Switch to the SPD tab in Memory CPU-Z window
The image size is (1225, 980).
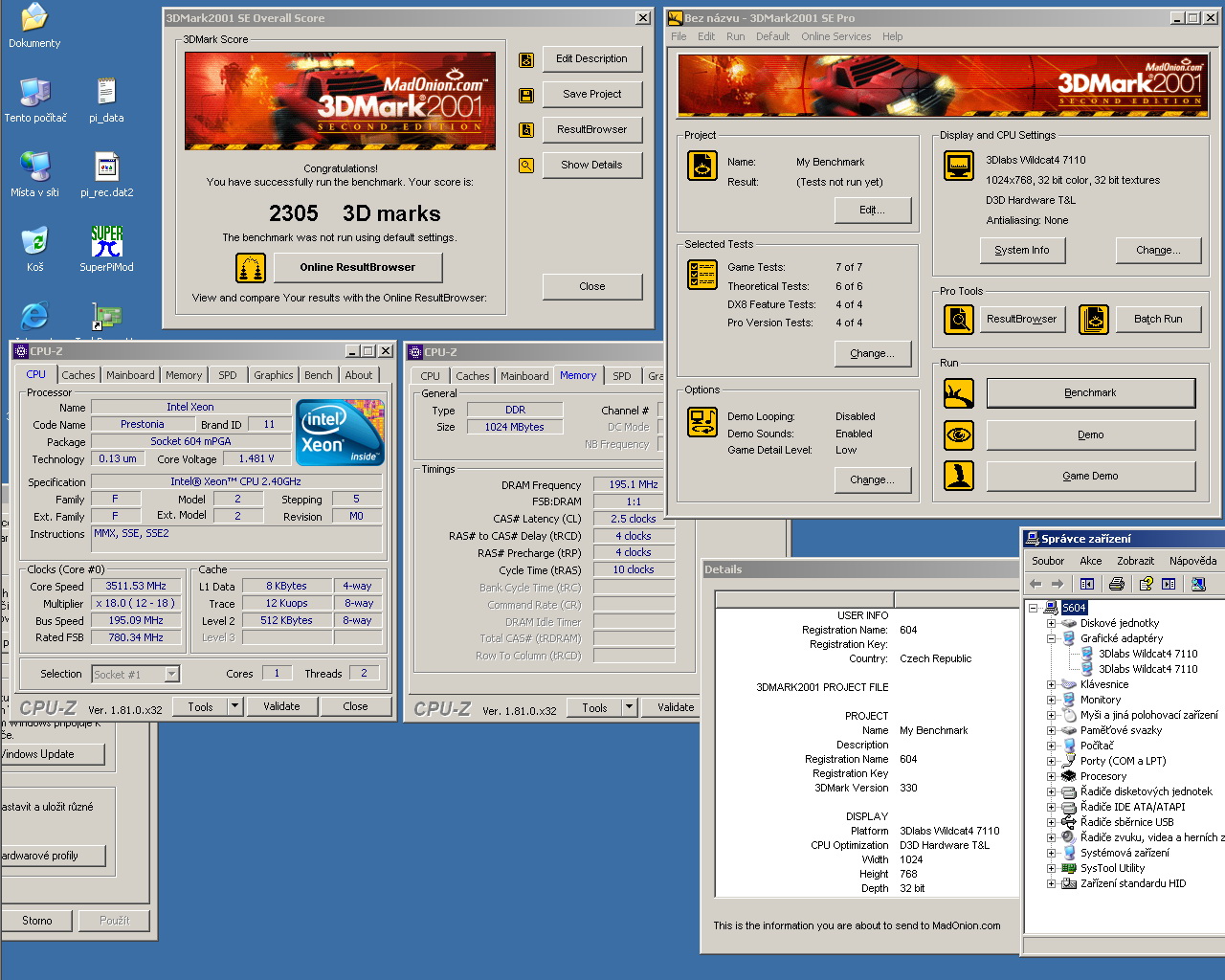622,376
